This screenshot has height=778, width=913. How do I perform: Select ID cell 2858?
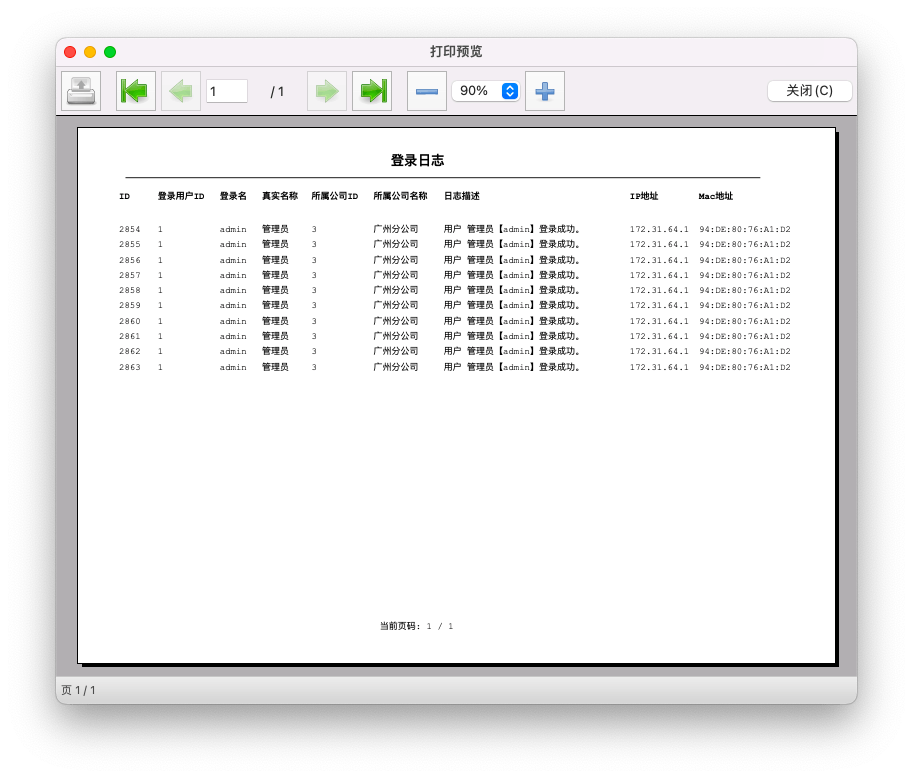coord(130,291)
